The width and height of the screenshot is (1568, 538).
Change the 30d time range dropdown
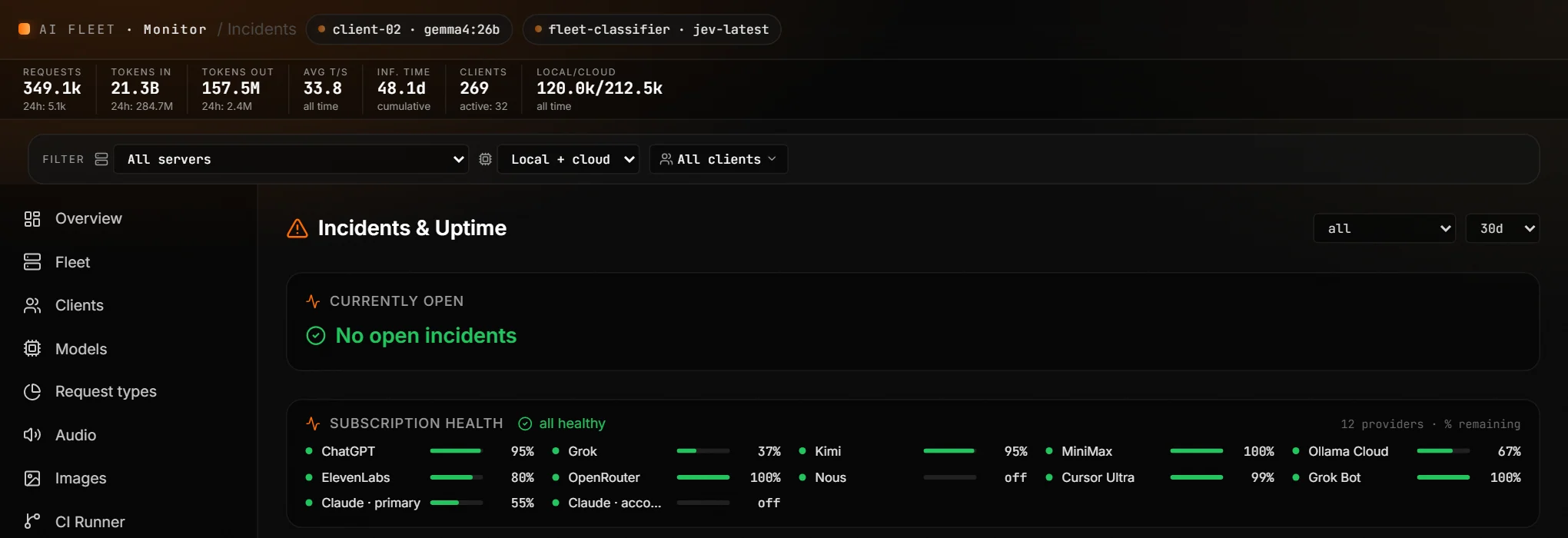[x=1503, y=228]
